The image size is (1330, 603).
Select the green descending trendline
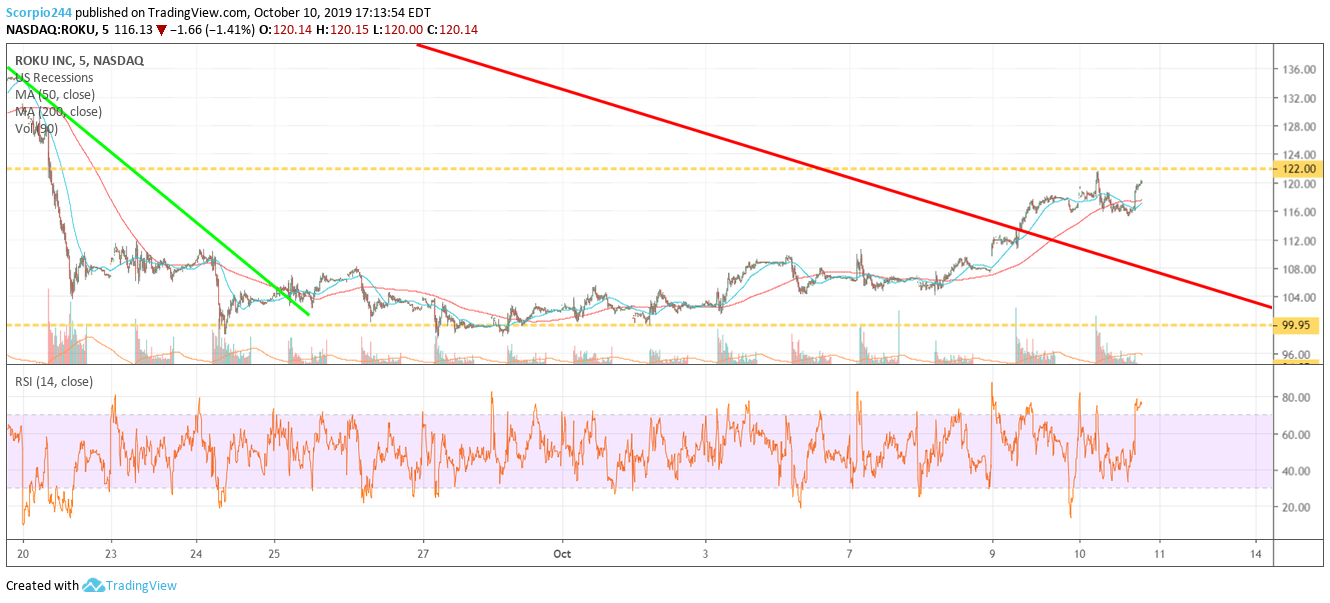[160, 192]
